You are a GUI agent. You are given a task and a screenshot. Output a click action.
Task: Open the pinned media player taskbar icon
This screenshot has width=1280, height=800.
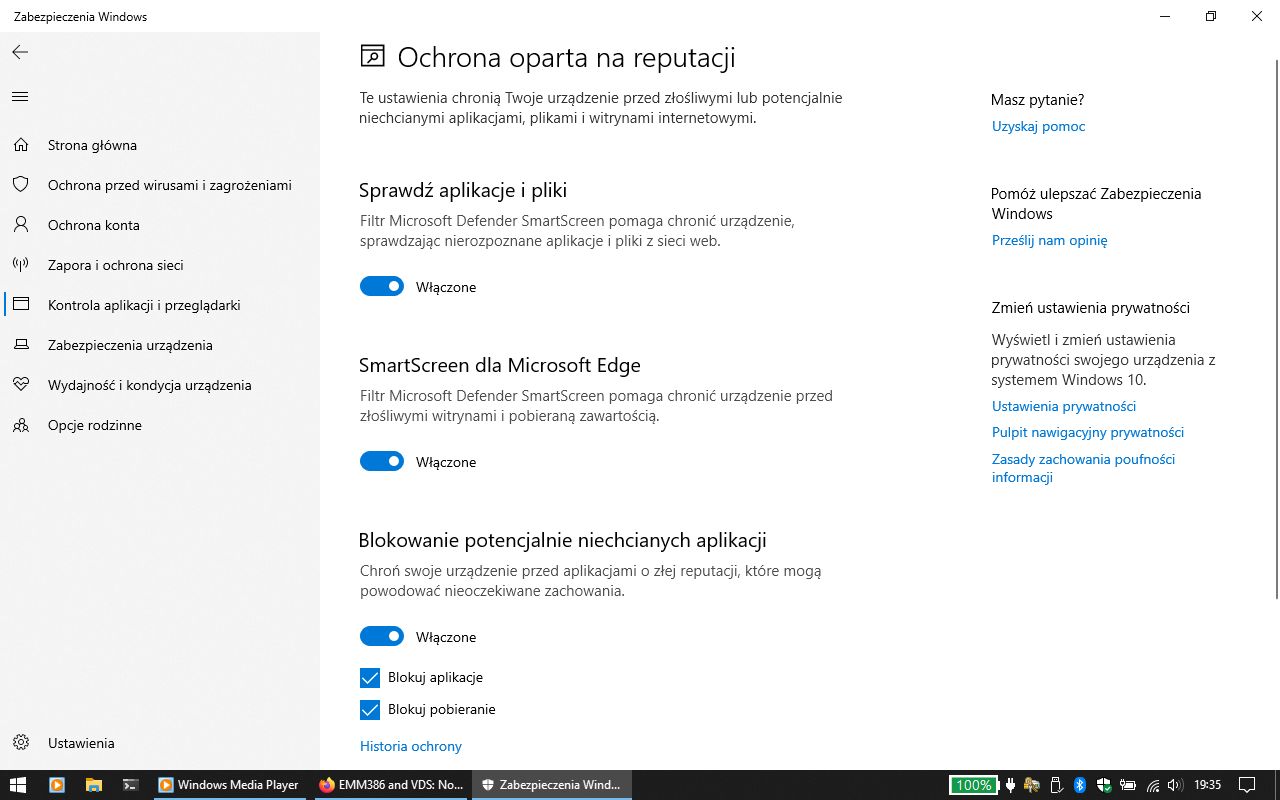(56, 785)
